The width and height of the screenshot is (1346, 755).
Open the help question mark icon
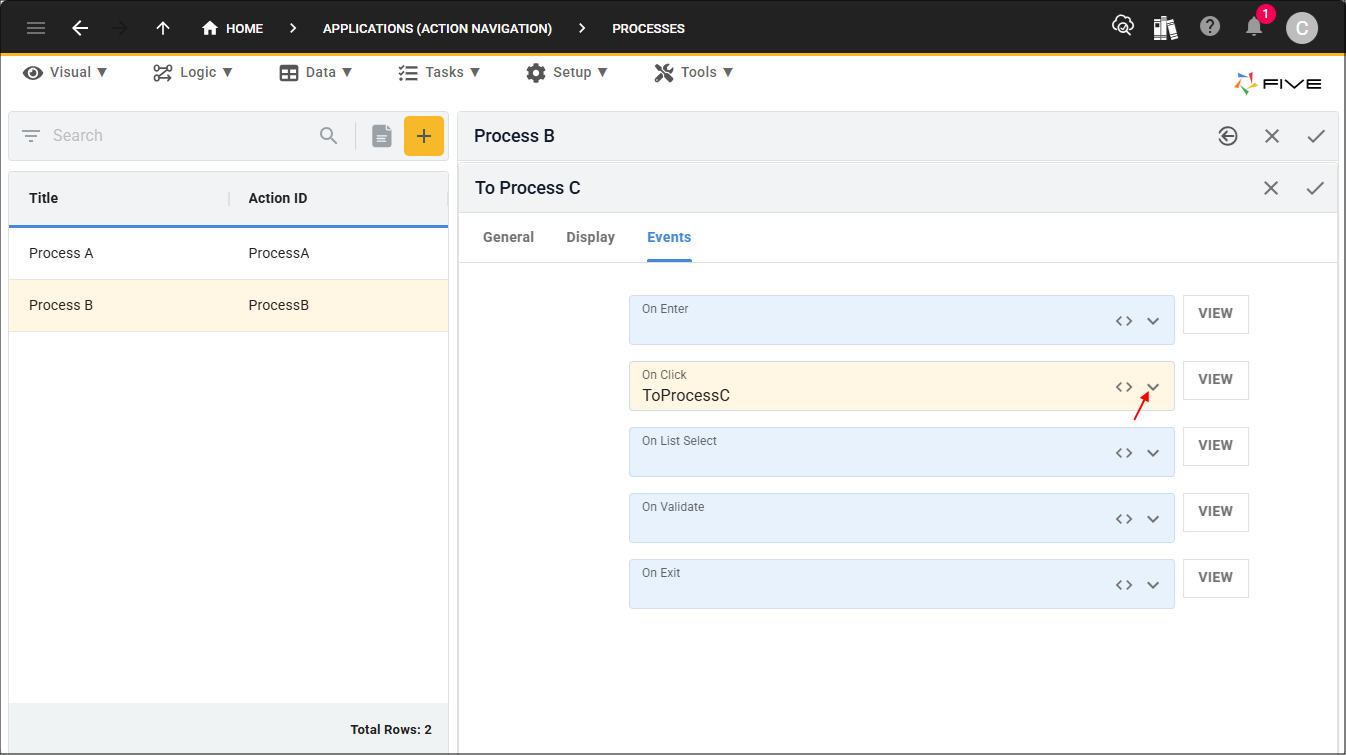pyautogui.click(x=1210, y=27)
